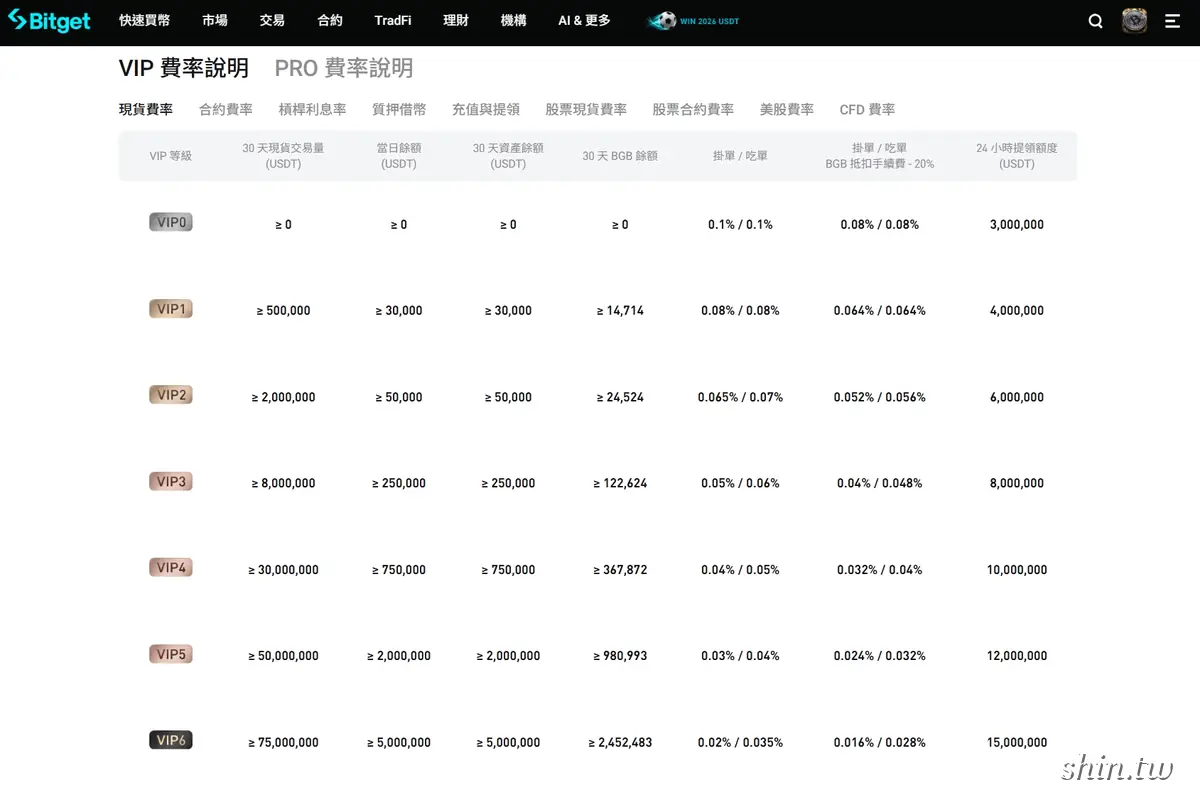Click the ≥ 367,872 BGB balance cell
This screenshot has width=1200, height=800.
620,570
